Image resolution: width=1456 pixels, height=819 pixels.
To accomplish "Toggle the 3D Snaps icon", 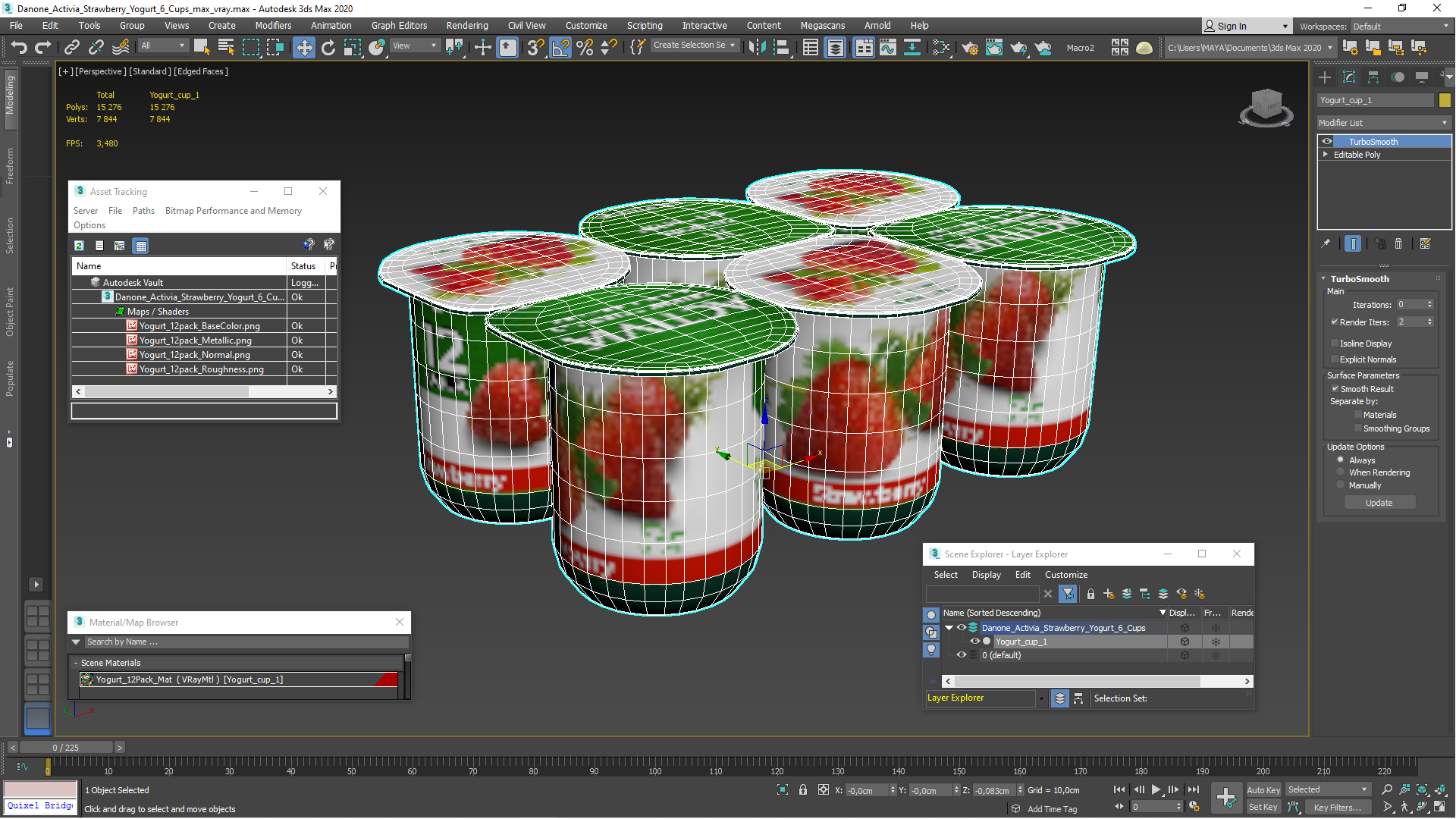I will click(x=535, y=47).
